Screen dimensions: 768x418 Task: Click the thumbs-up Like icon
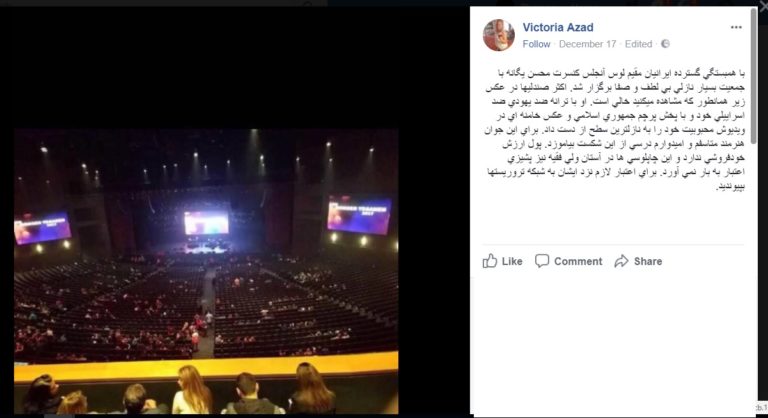click(490, 261)
